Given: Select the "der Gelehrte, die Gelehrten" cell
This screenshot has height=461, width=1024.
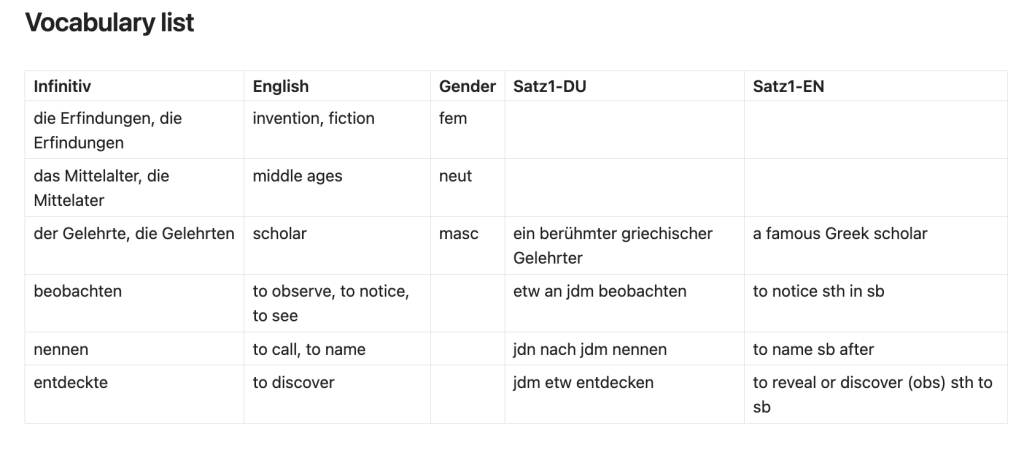Looking at the screenshot, I should 134,234.
